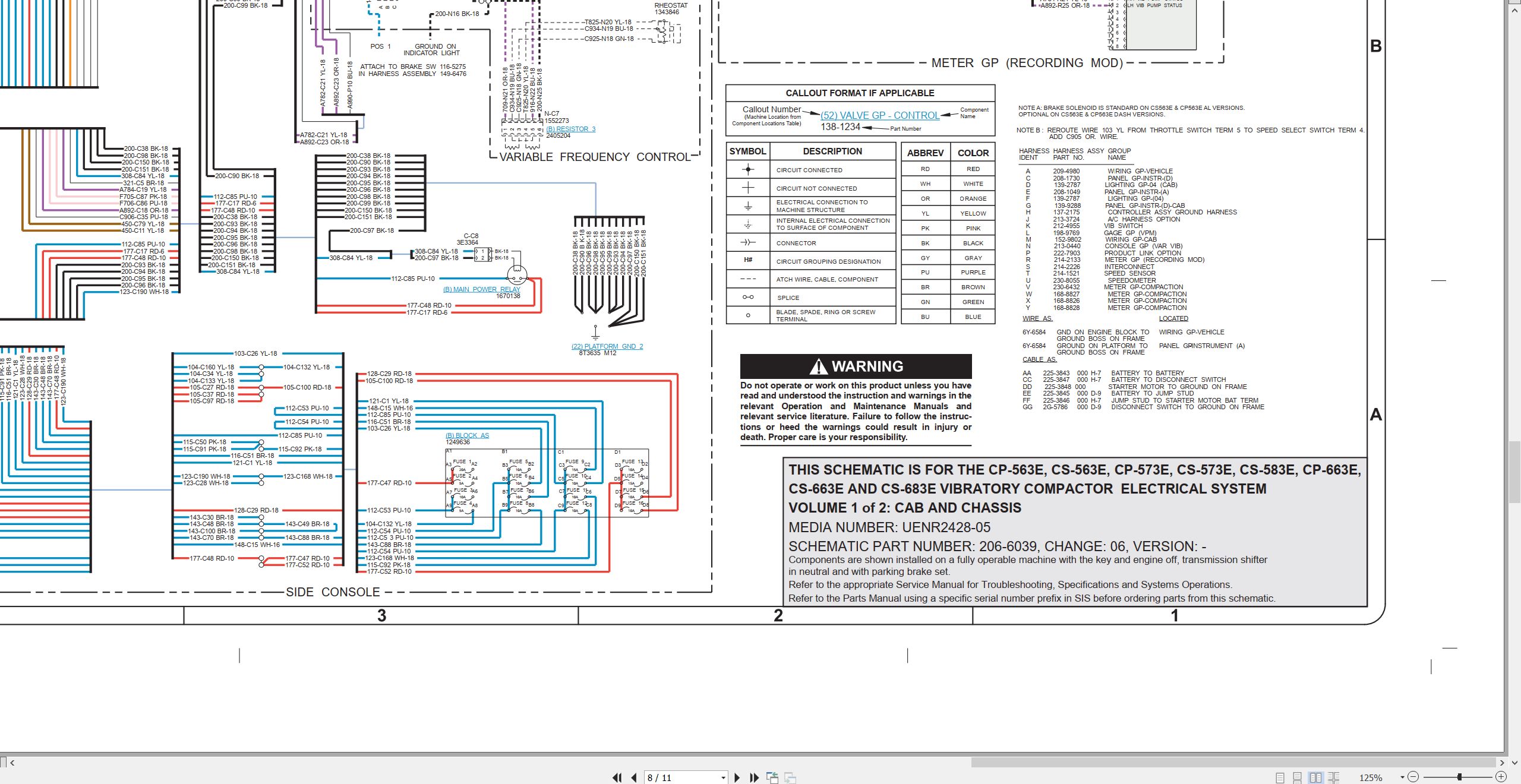Click the NOTE B reroute wire text
Image resolution: width=1521 pixels, height=784 pixels.
click(1191, 133)
